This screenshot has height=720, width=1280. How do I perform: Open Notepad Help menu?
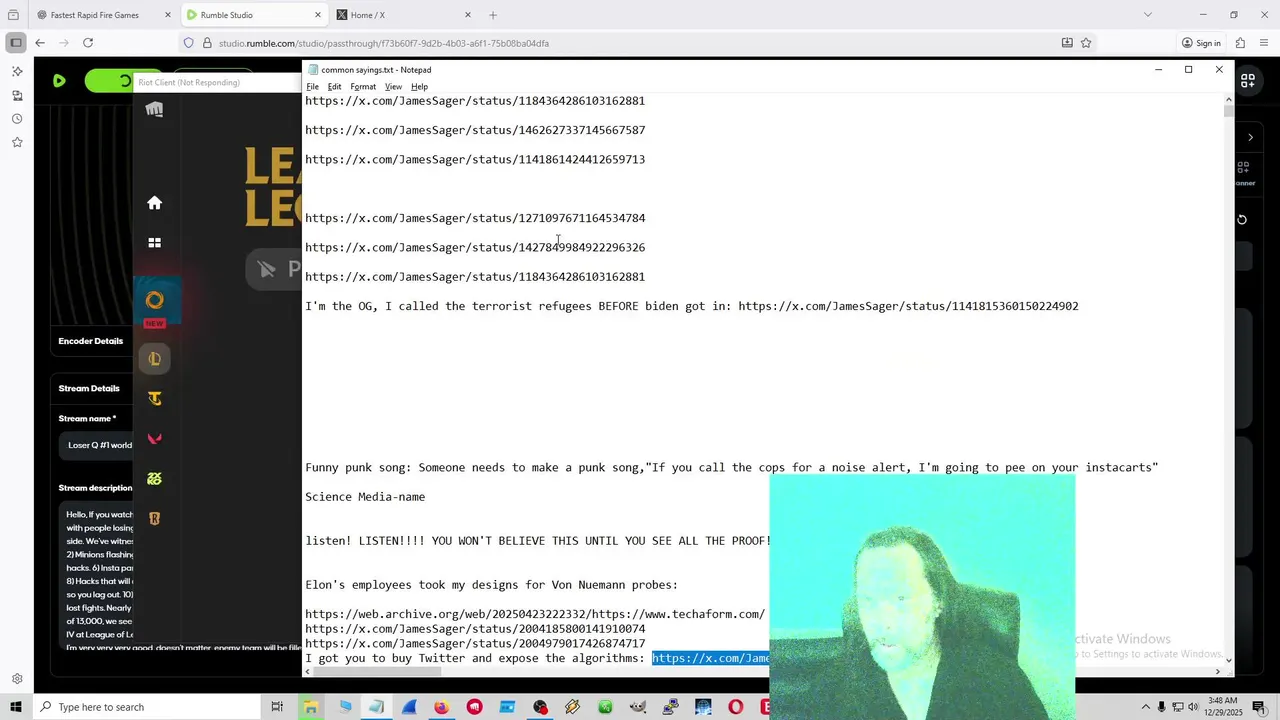point(419,87)
